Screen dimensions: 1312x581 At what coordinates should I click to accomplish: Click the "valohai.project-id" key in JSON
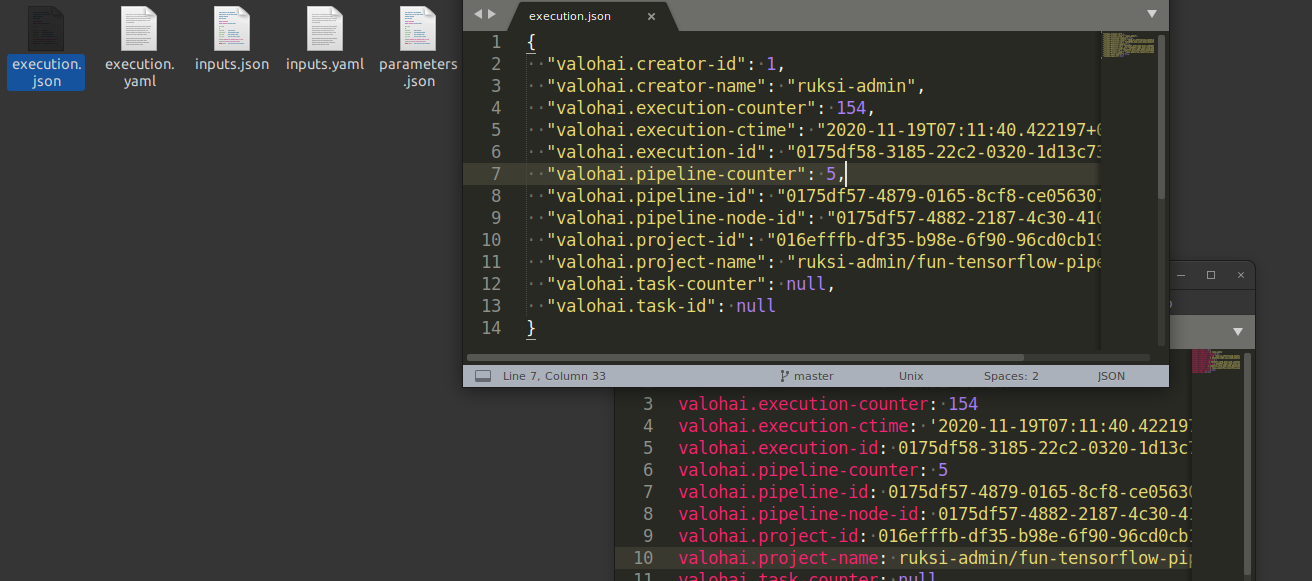pyautogui.click(x=647, y=240)
